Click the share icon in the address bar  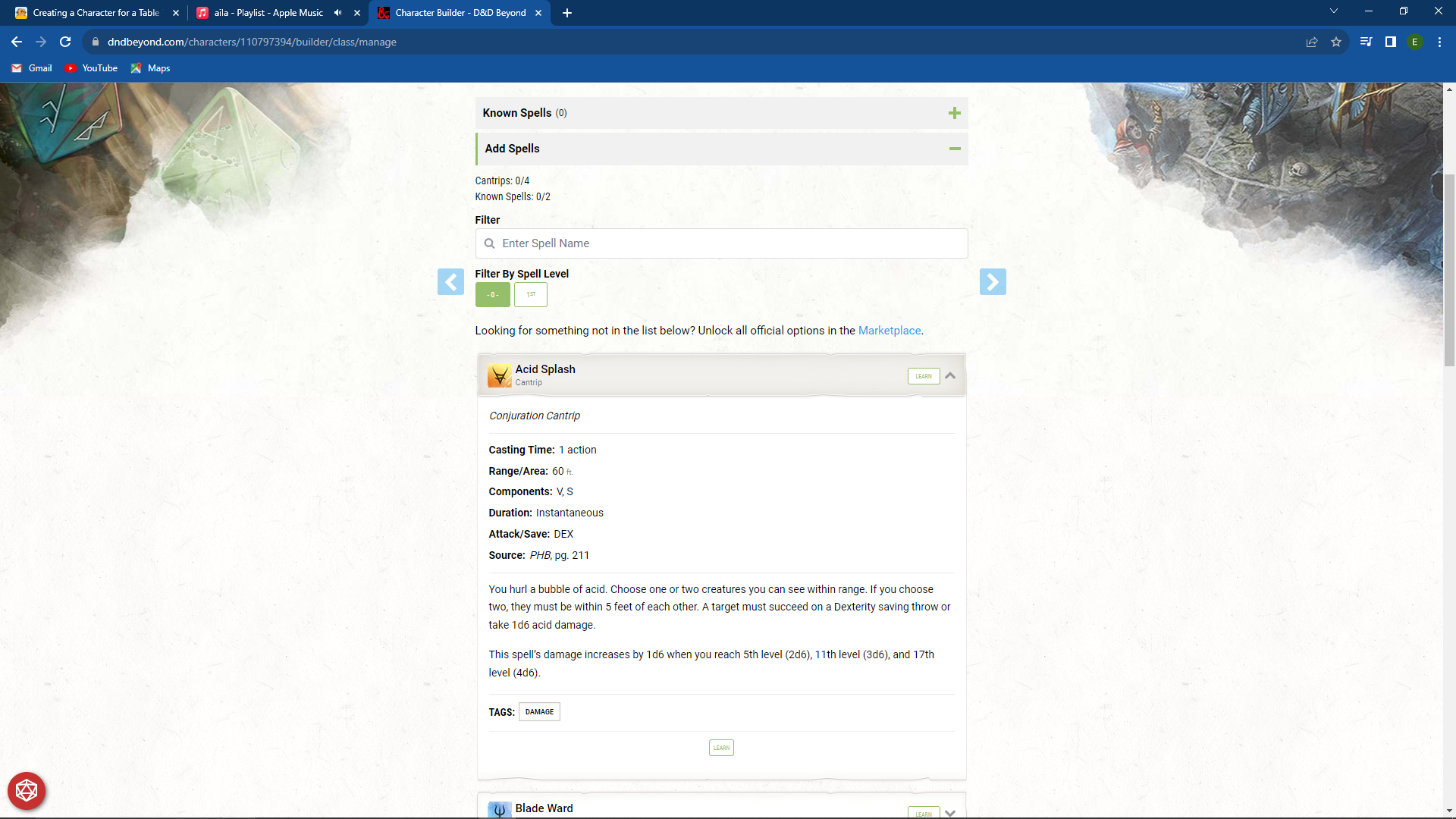pos(1312,42)
